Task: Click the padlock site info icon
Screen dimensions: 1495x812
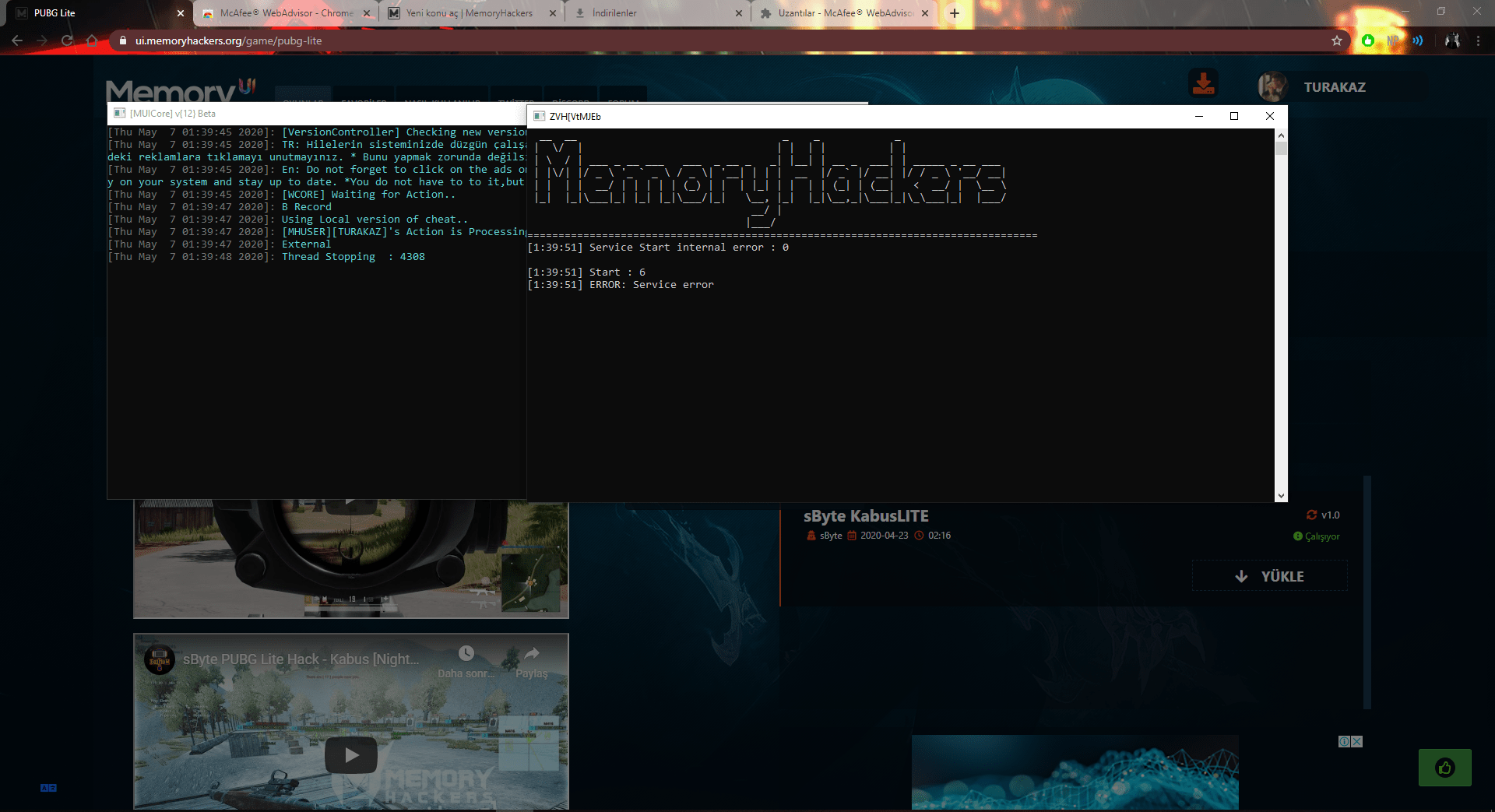Action: coord(122,40)
